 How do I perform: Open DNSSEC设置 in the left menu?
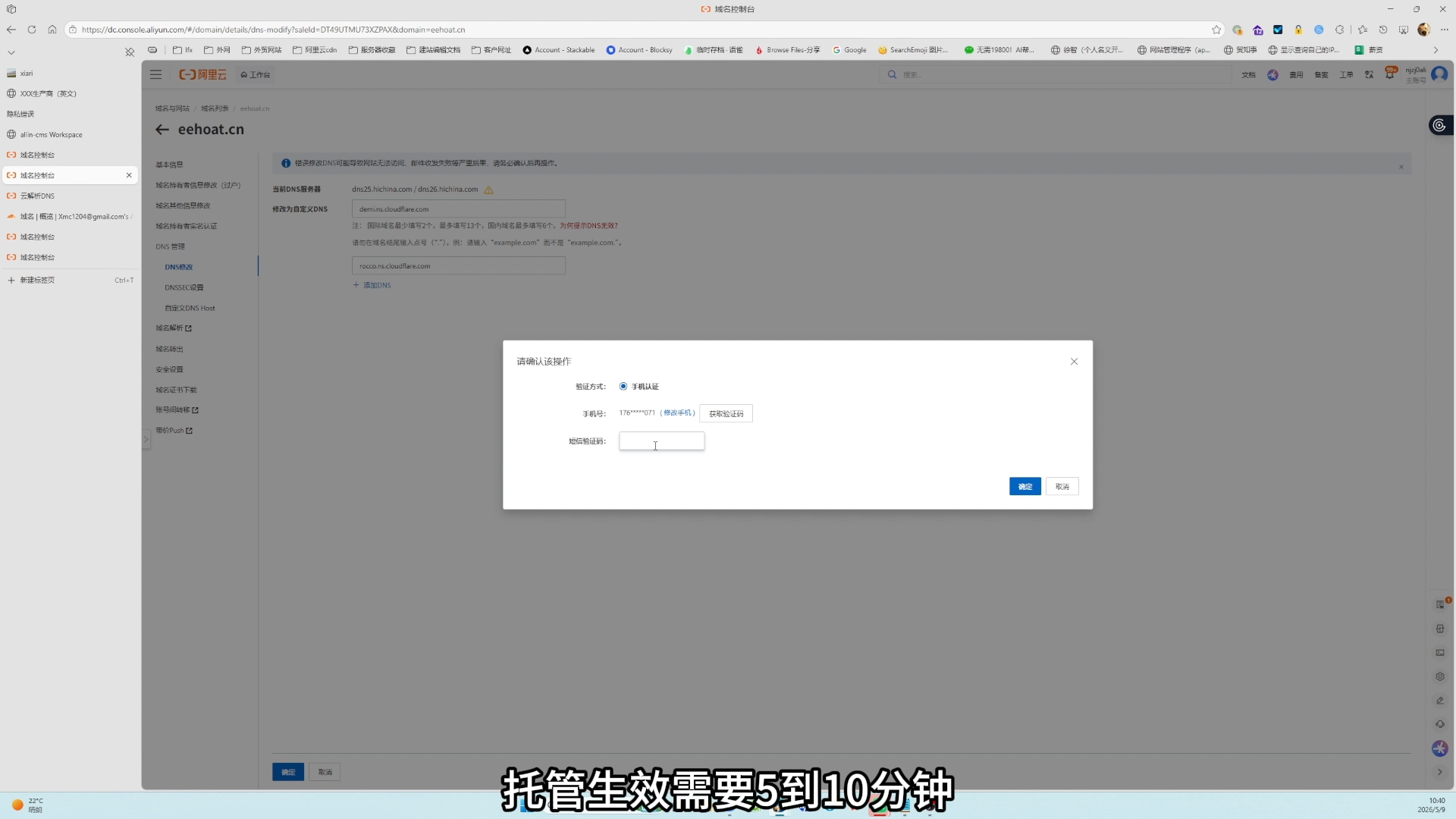(184, 287)
